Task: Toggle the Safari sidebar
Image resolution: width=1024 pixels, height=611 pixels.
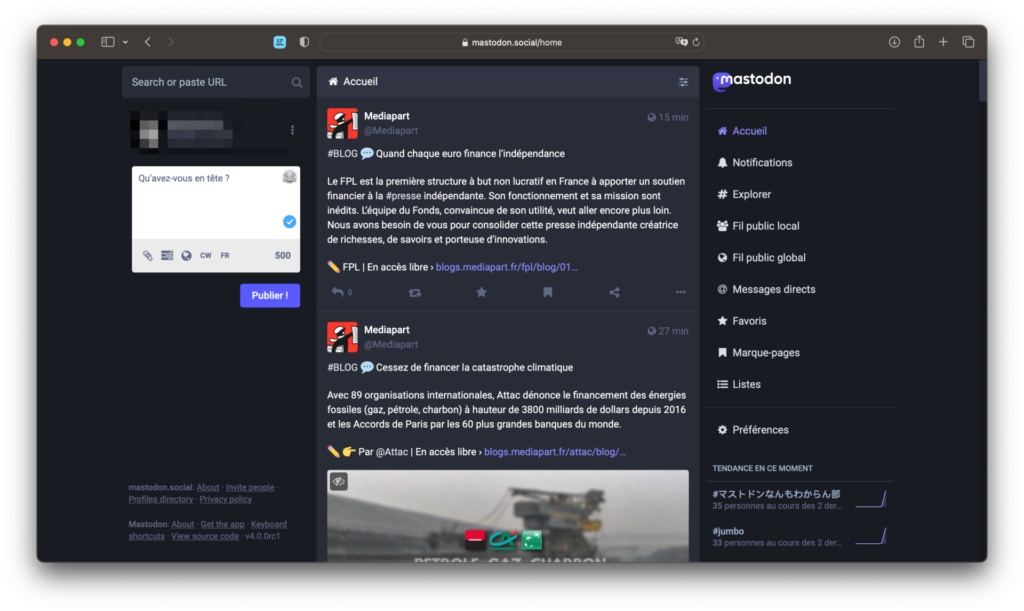Action: point(108,42)
